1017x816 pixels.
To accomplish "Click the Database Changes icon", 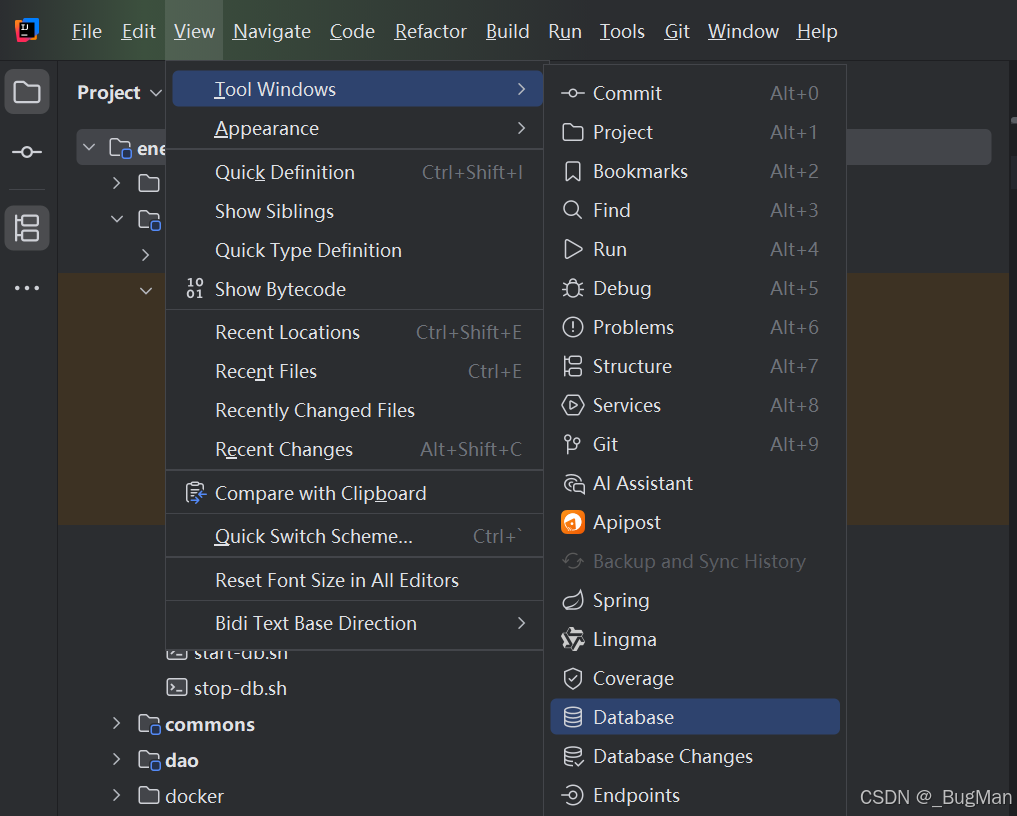I will tap(572, 756).
